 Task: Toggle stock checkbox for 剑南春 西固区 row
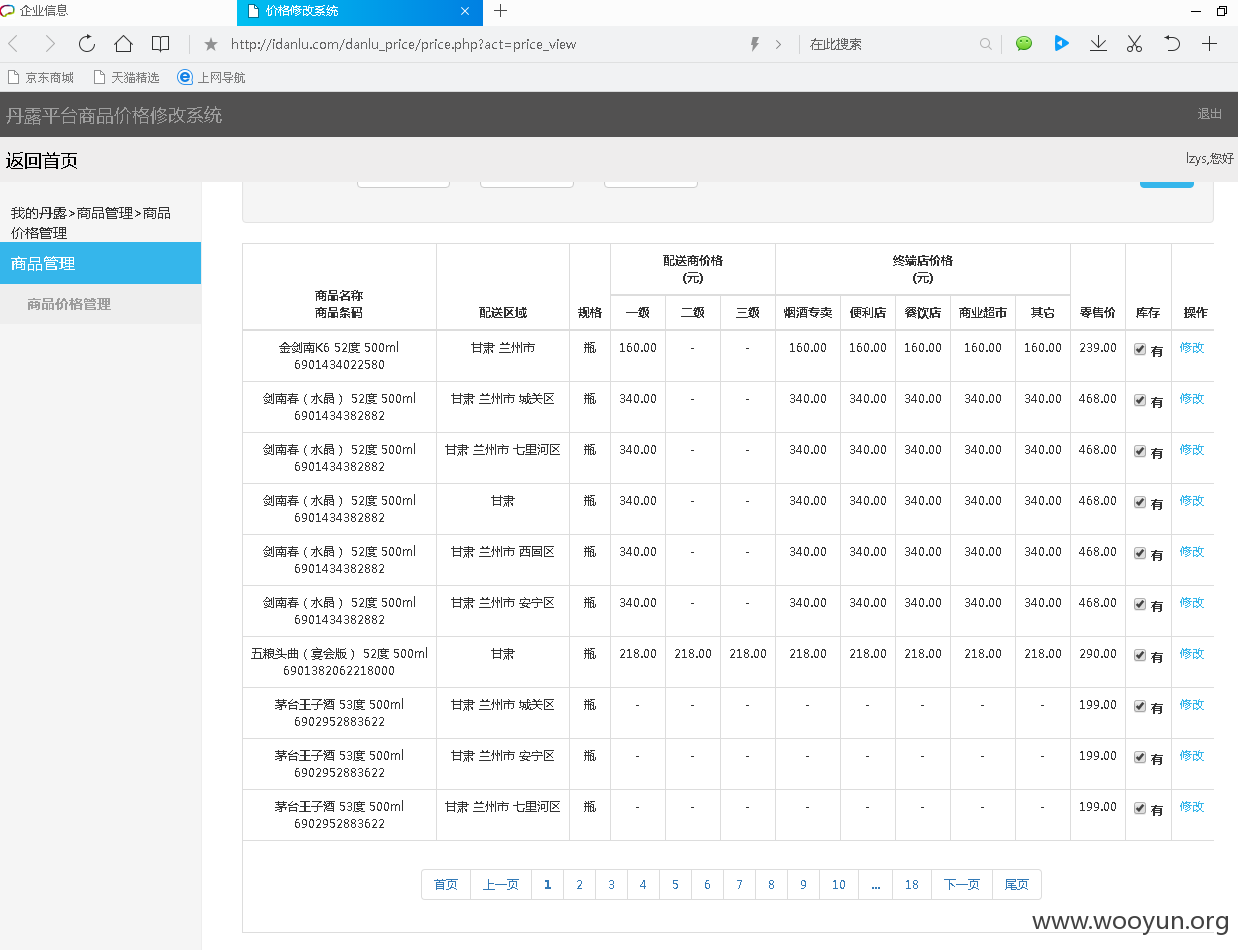pyautogui.click(x=1140, y=553)
